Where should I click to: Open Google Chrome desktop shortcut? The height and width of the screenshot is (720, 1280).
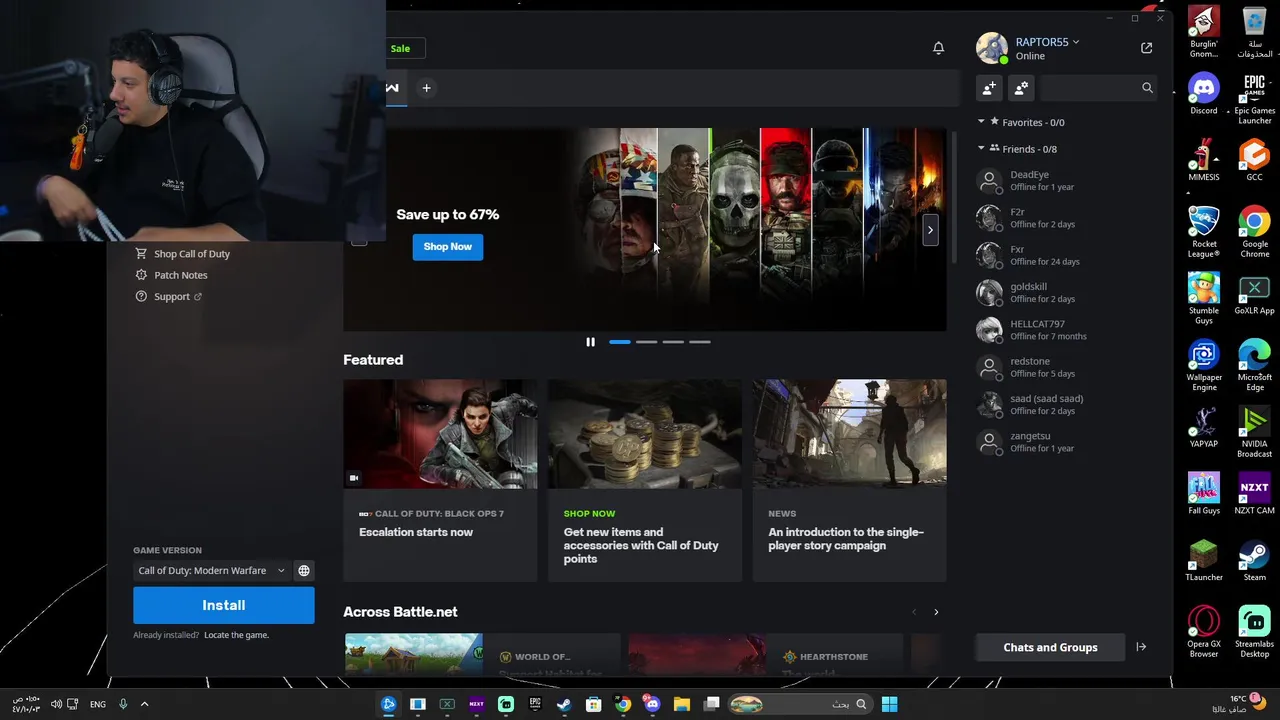[1255, 232]
